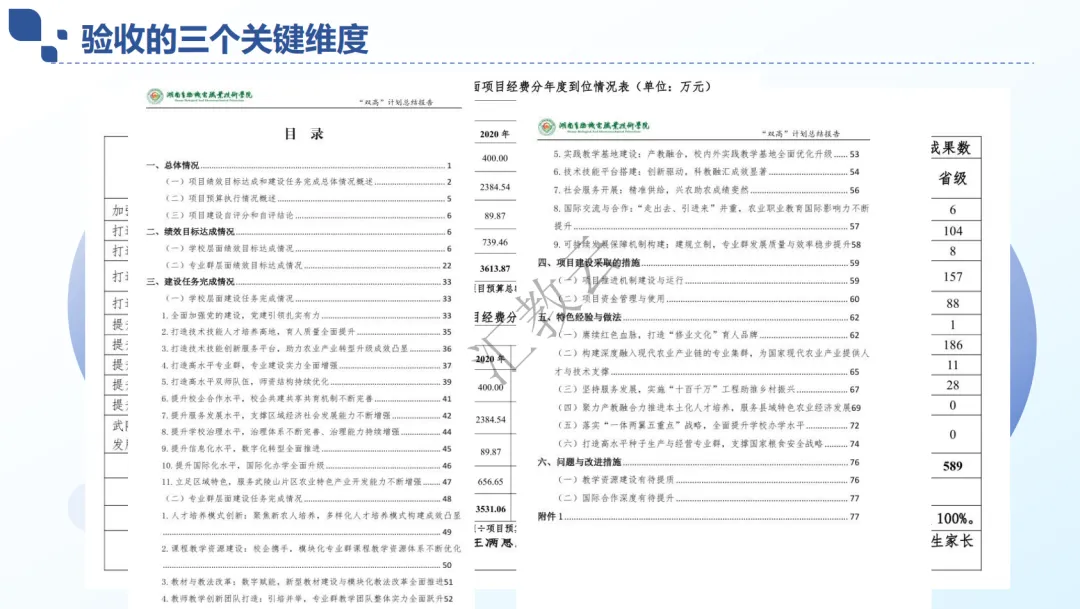Select '(一)学校层面绩效目标达成情况' line
This screenshot has height=609, width=1080.
coord(308,249)
